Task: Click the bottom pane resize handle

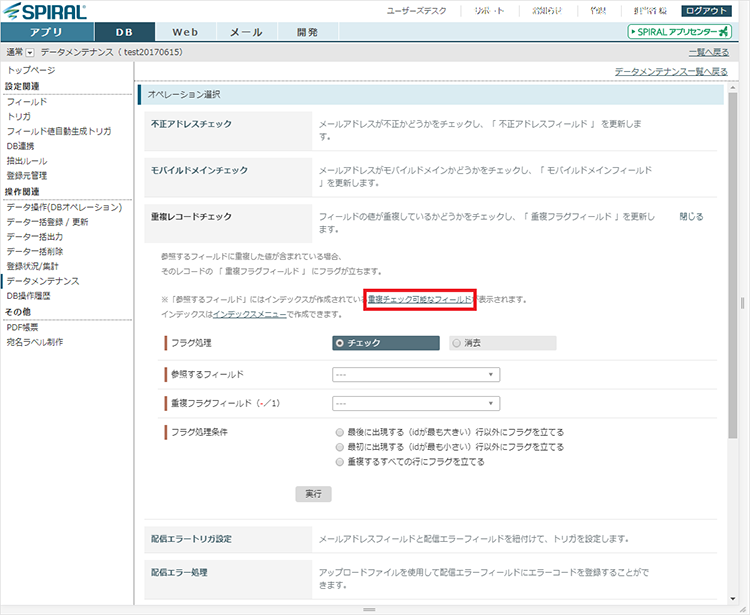Action: 369,609
